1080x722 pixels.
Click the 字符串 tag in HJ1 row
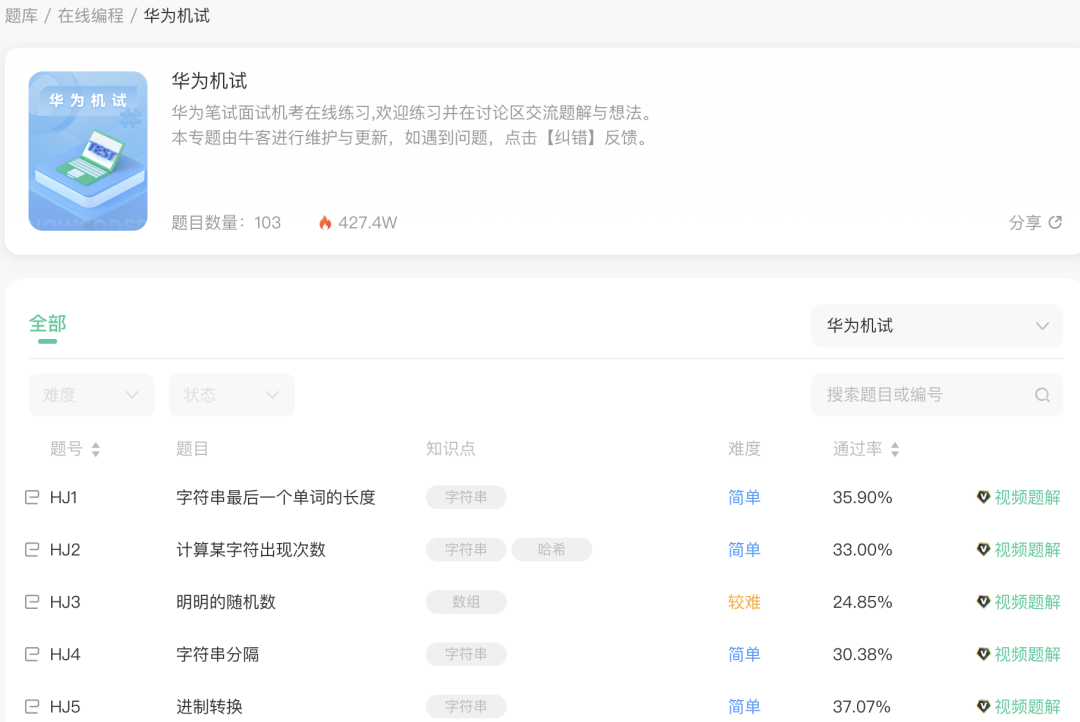466,497
